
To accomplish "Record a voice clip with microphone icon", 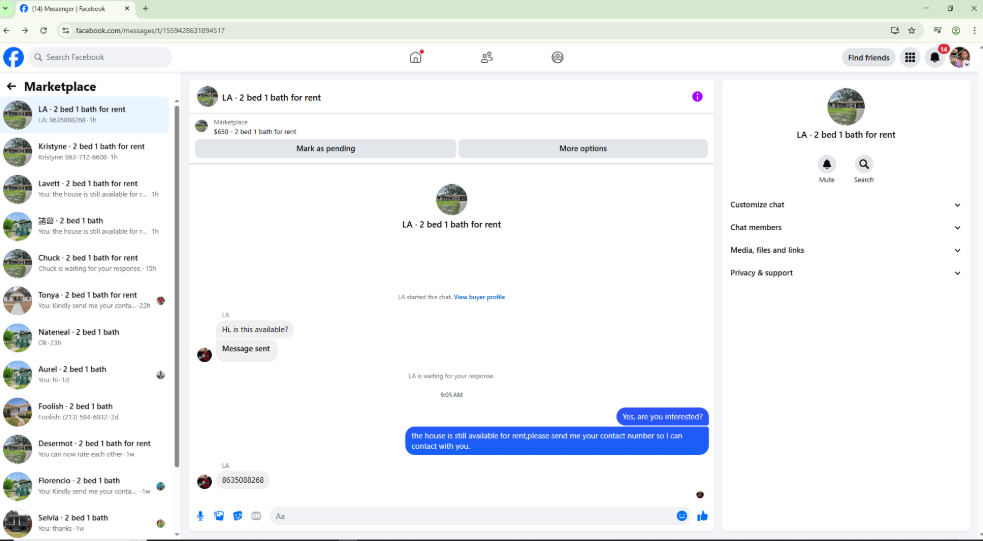I will (x=200, y=516).
